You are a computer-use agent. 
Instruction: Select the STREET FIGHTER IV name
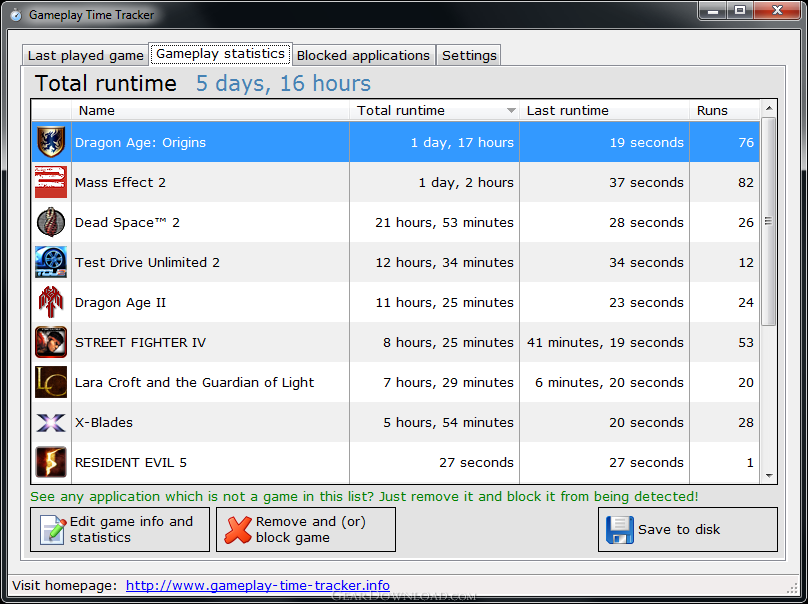pos(140,342)
